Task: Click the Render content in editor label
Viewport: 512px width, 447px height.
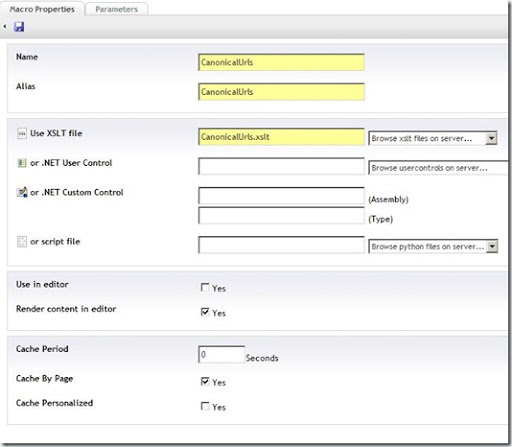Action: (x=66, y=309)
